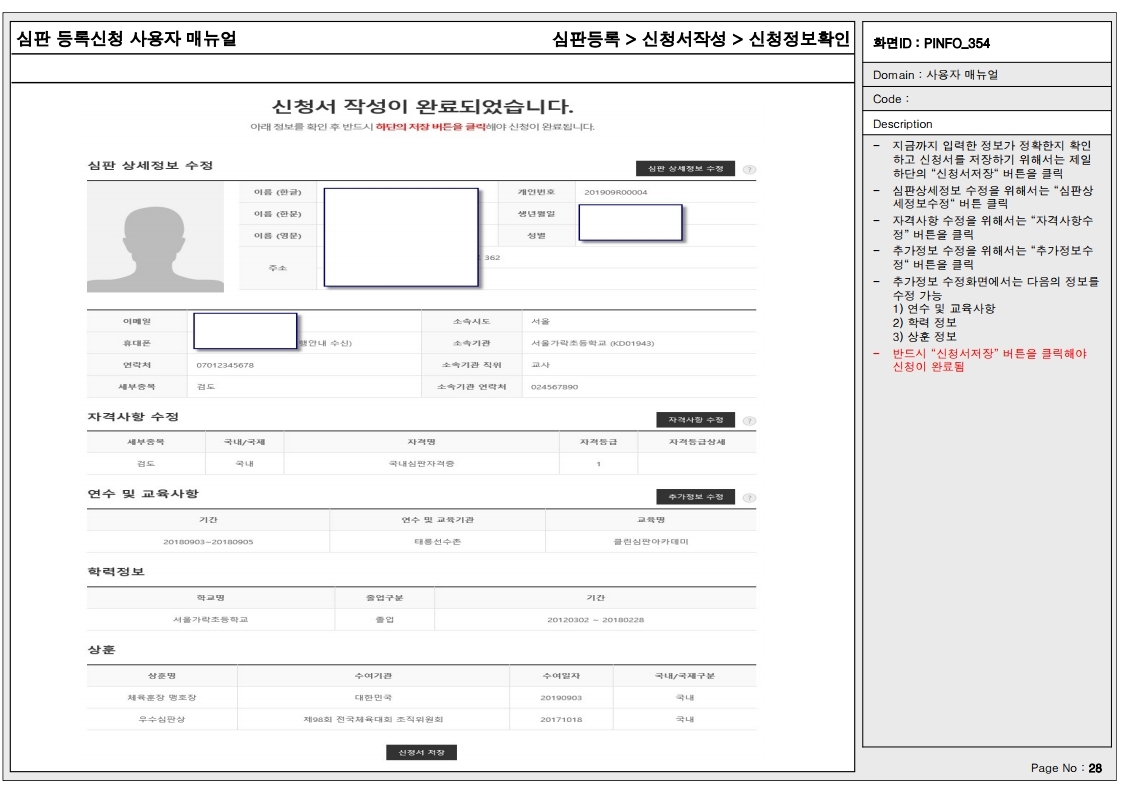Click the 우수심판상 award name
The height and width of the screenshot is (793, 1121).
tap(162, 719)
